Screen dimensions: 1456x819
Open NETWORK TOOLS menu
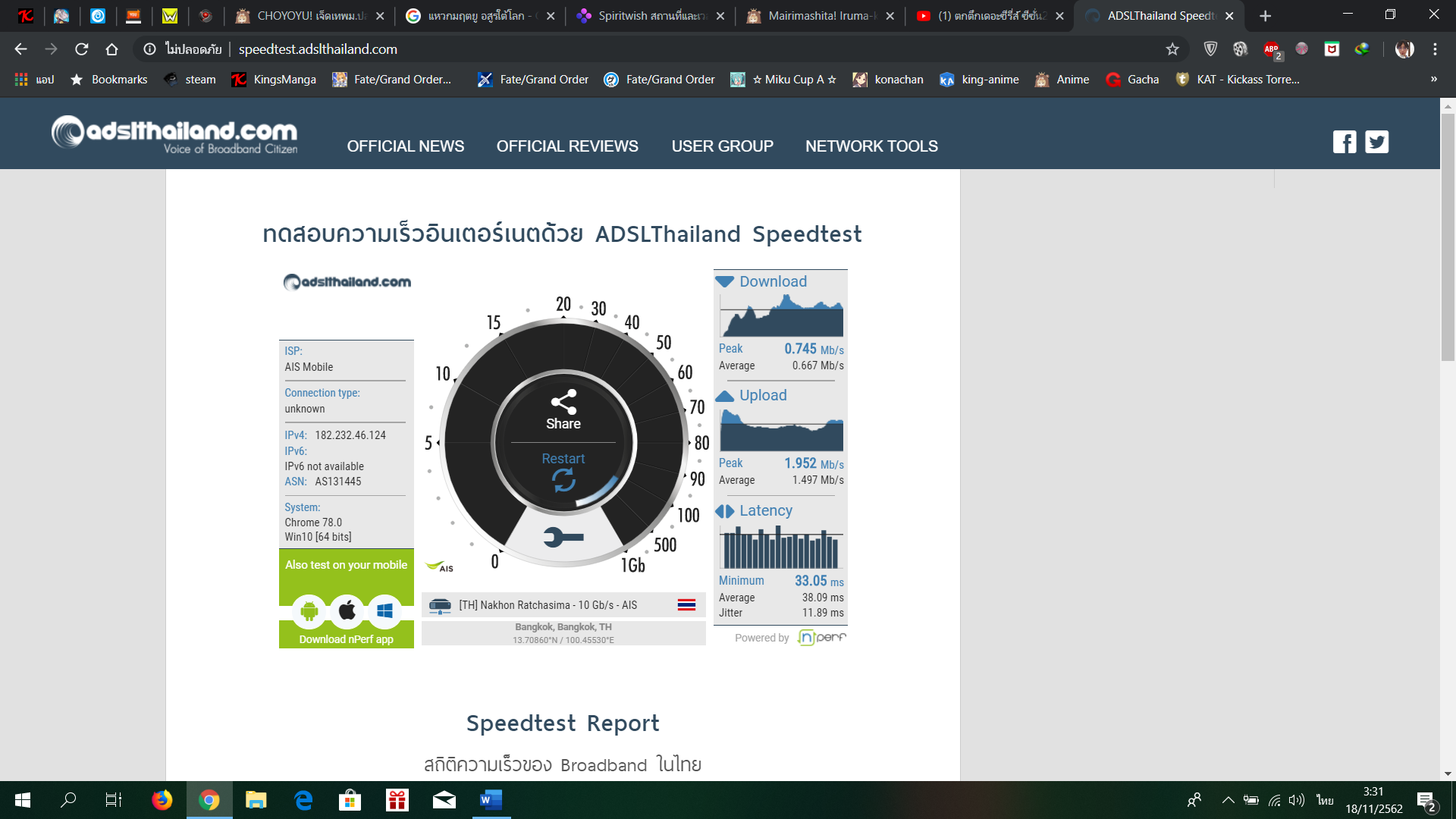872,146
